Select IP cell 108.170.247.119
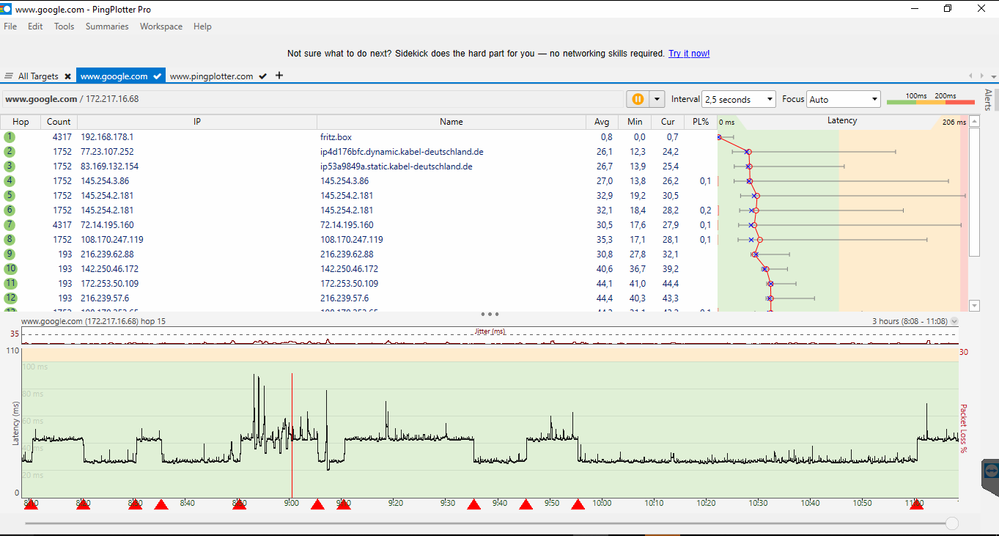The image size is (999, 536). click(112, 240)
